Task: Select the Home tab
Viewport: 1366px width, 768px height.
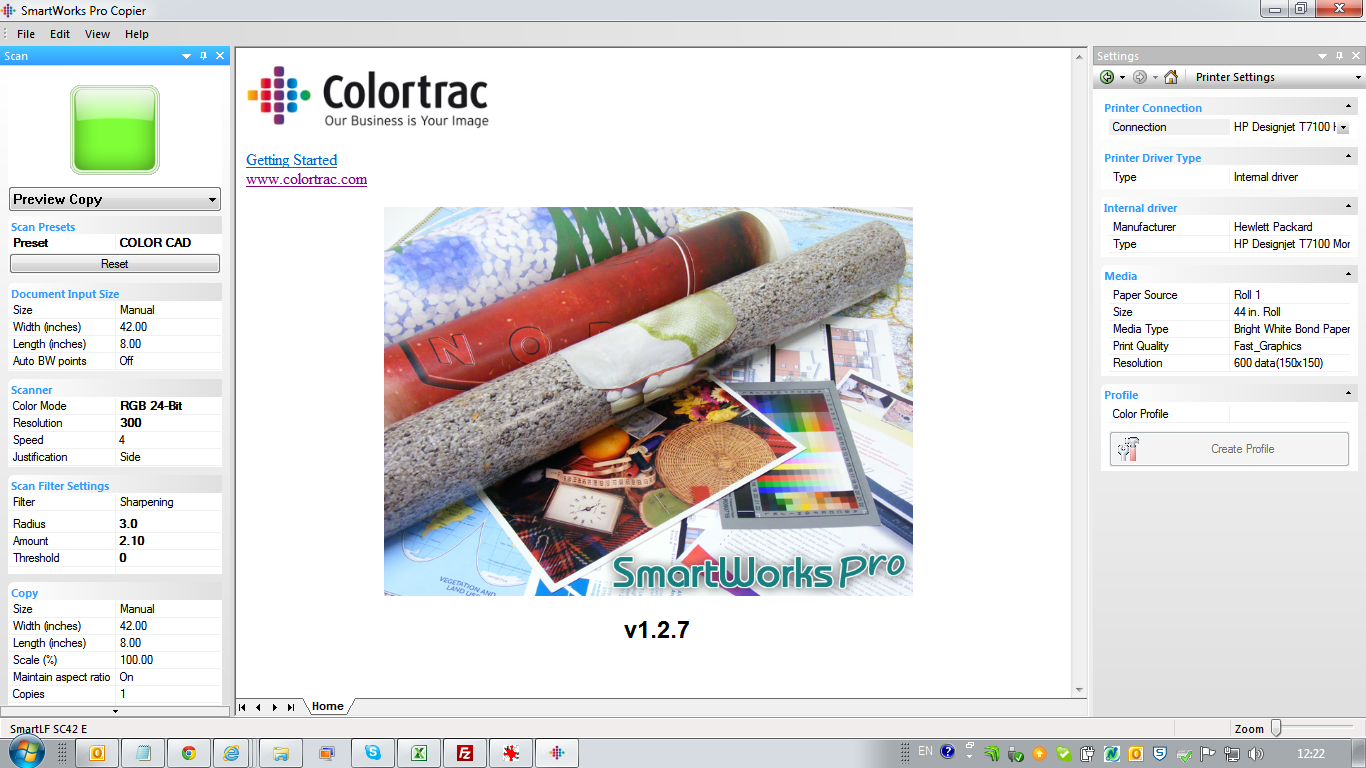Action: tap(328, 706)
